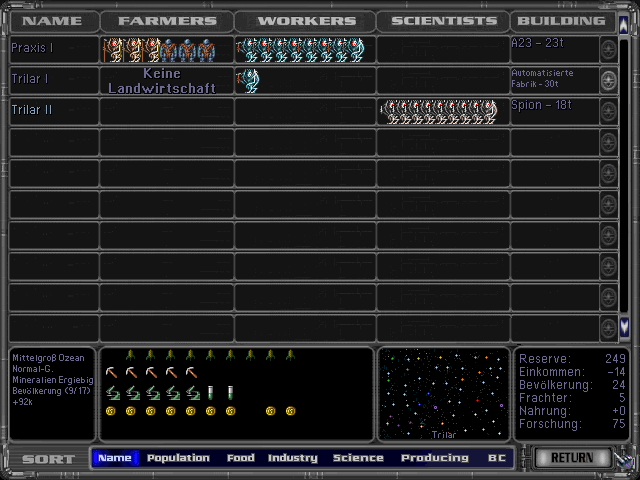
Task: Select the first farmer in Praxis I
Action: 109,49
